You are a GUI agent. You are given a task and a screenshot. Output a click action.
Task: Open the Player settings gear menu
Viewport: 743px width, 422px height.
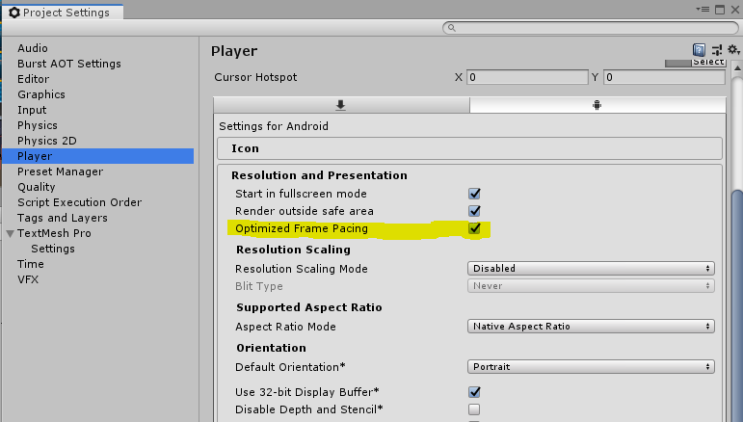point(734,49)
